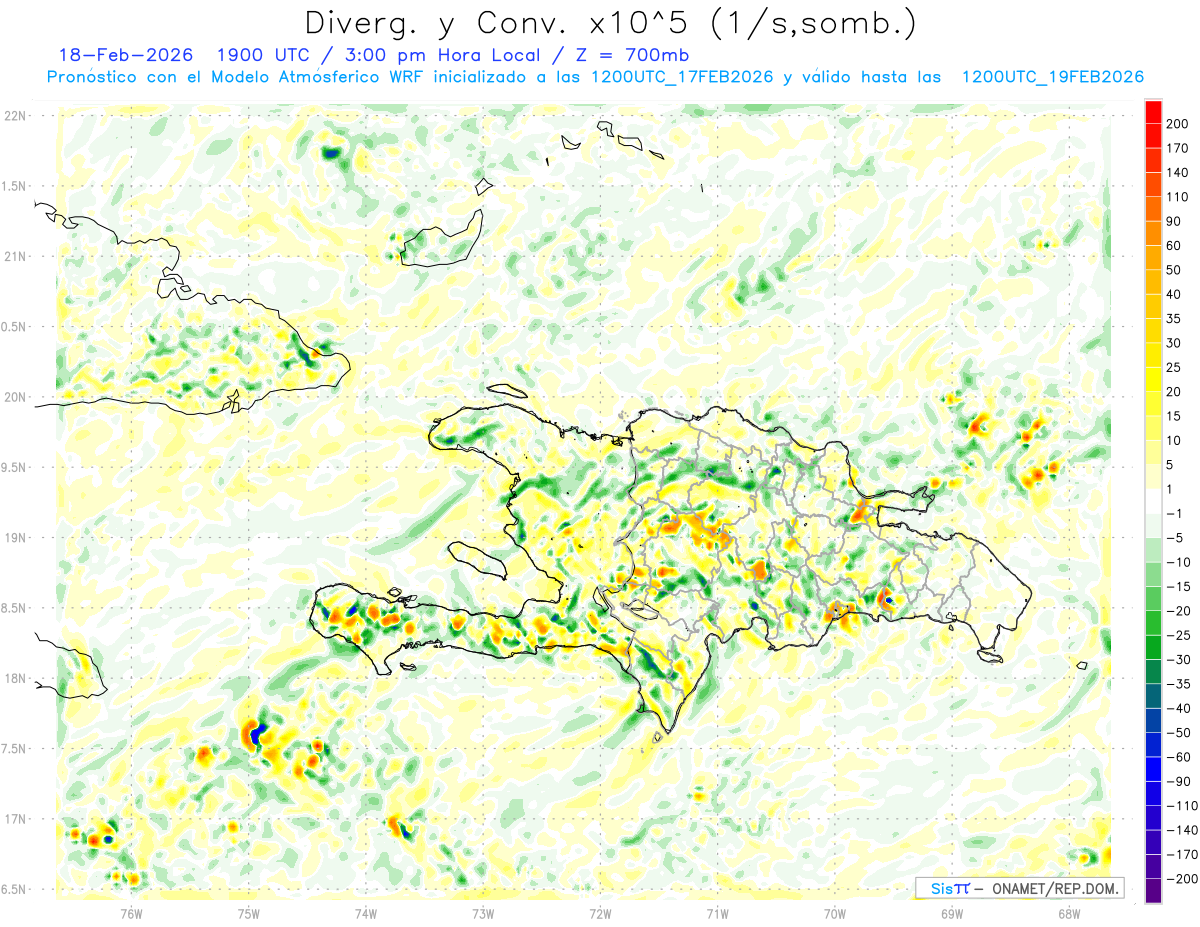Click the positive "140" colorbar value

click(1177, 173)
